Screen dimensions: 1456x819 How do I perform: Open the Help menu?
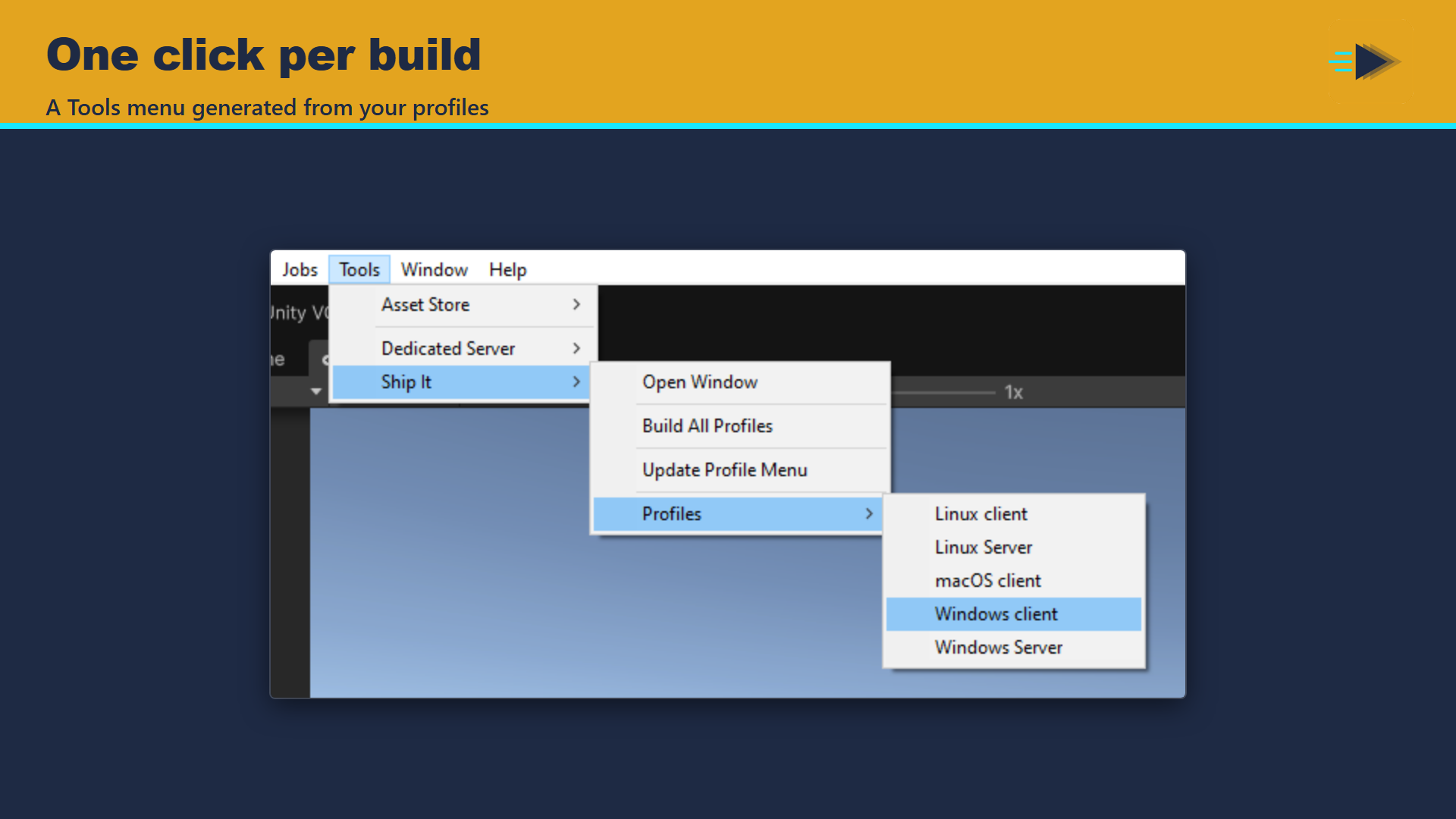(507, 270)
